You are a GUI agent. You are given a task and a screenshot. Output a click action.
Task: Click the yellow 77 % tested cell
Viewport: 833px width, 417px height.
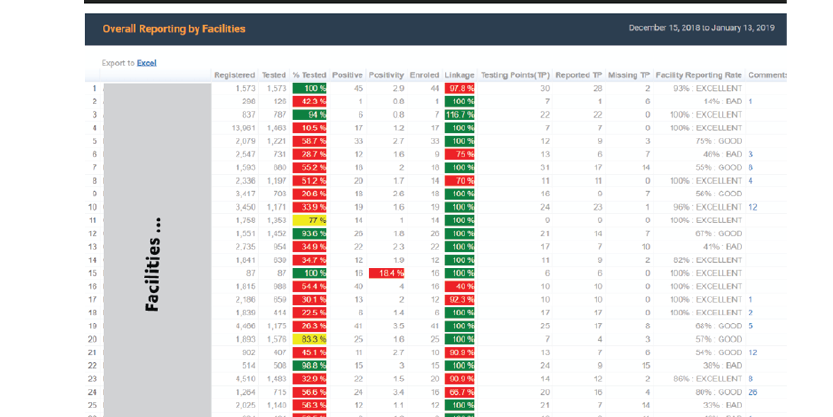tap(309, 220)
